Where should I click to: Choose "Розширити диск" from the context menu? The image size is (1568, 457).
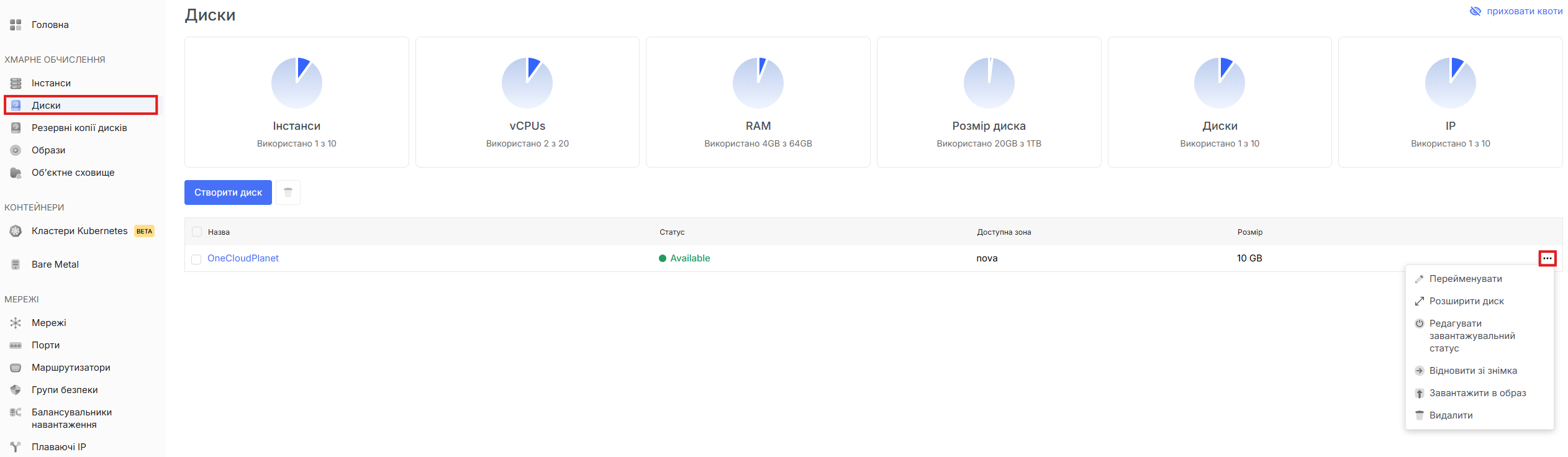(x=1466, y=301)
